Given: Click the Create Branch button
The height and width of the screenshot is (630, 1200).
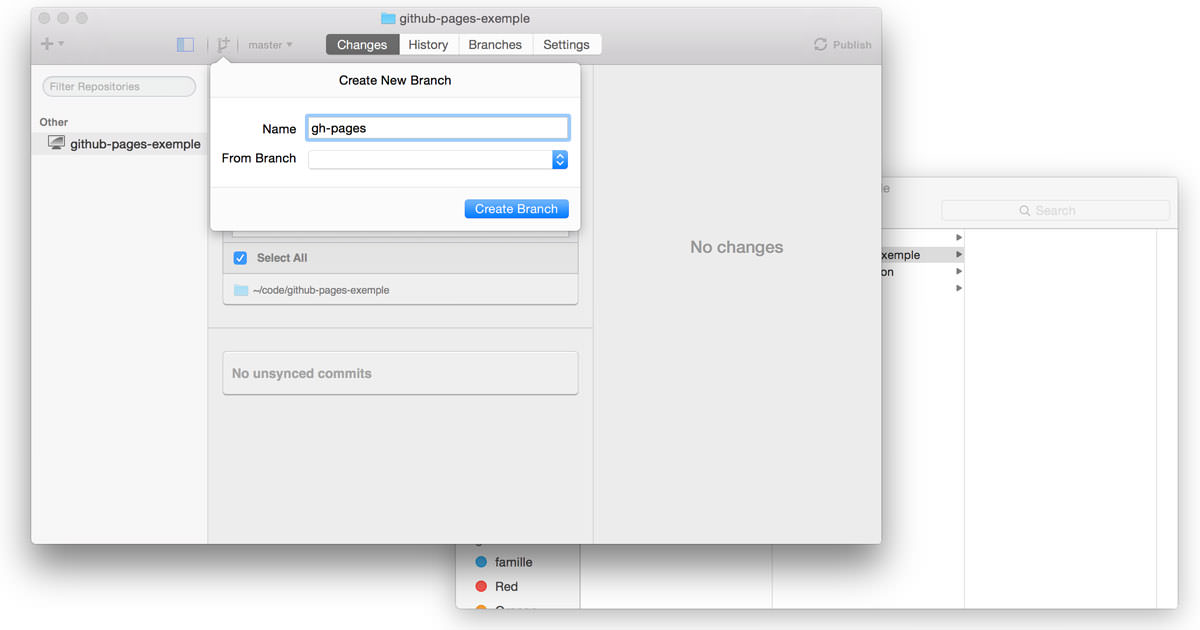Looking at the screenshot, I should point(516,209).
